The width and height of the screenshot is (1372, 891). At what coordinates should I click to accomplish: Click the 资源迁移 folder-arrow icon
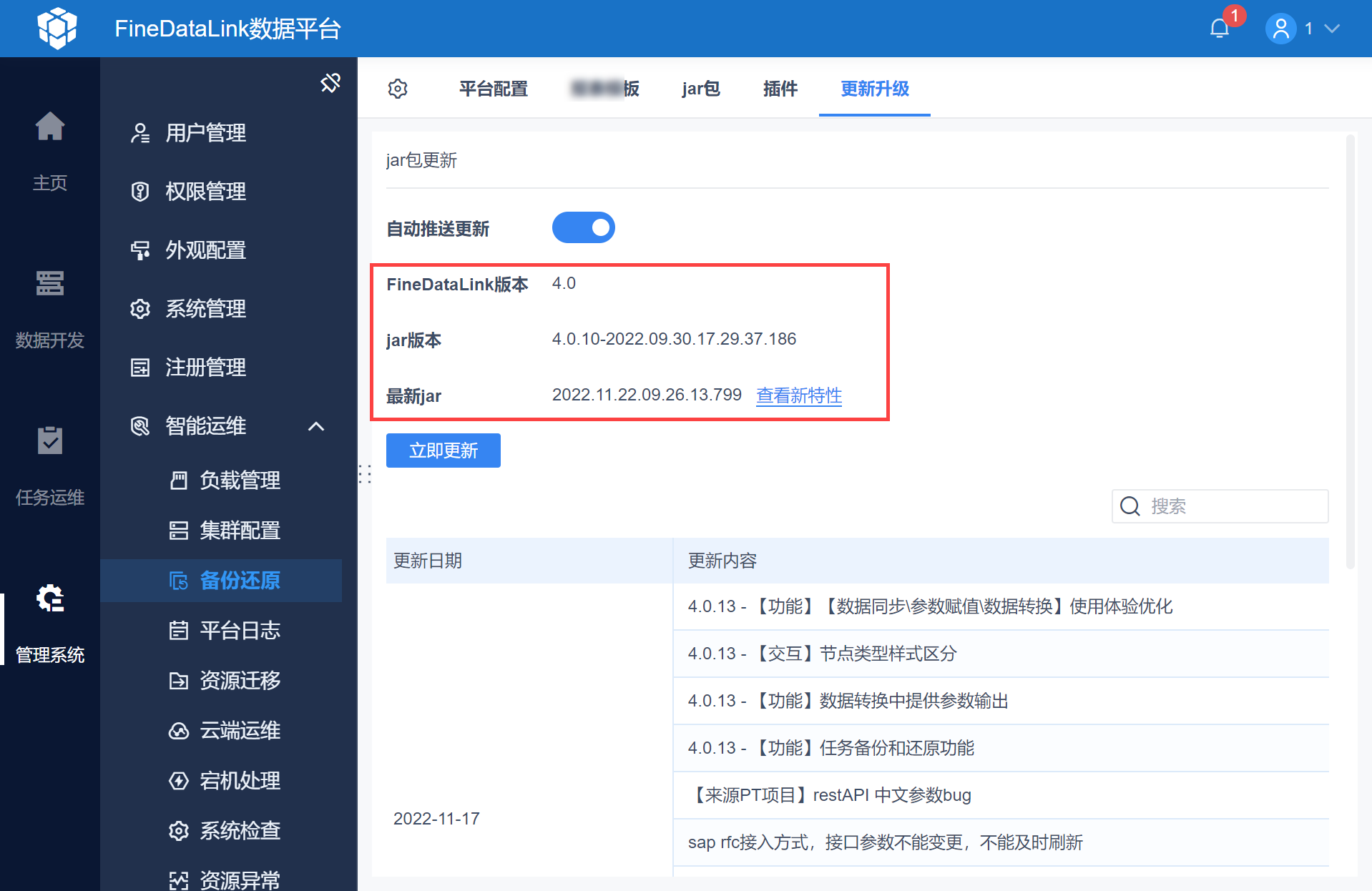(179, 681)
